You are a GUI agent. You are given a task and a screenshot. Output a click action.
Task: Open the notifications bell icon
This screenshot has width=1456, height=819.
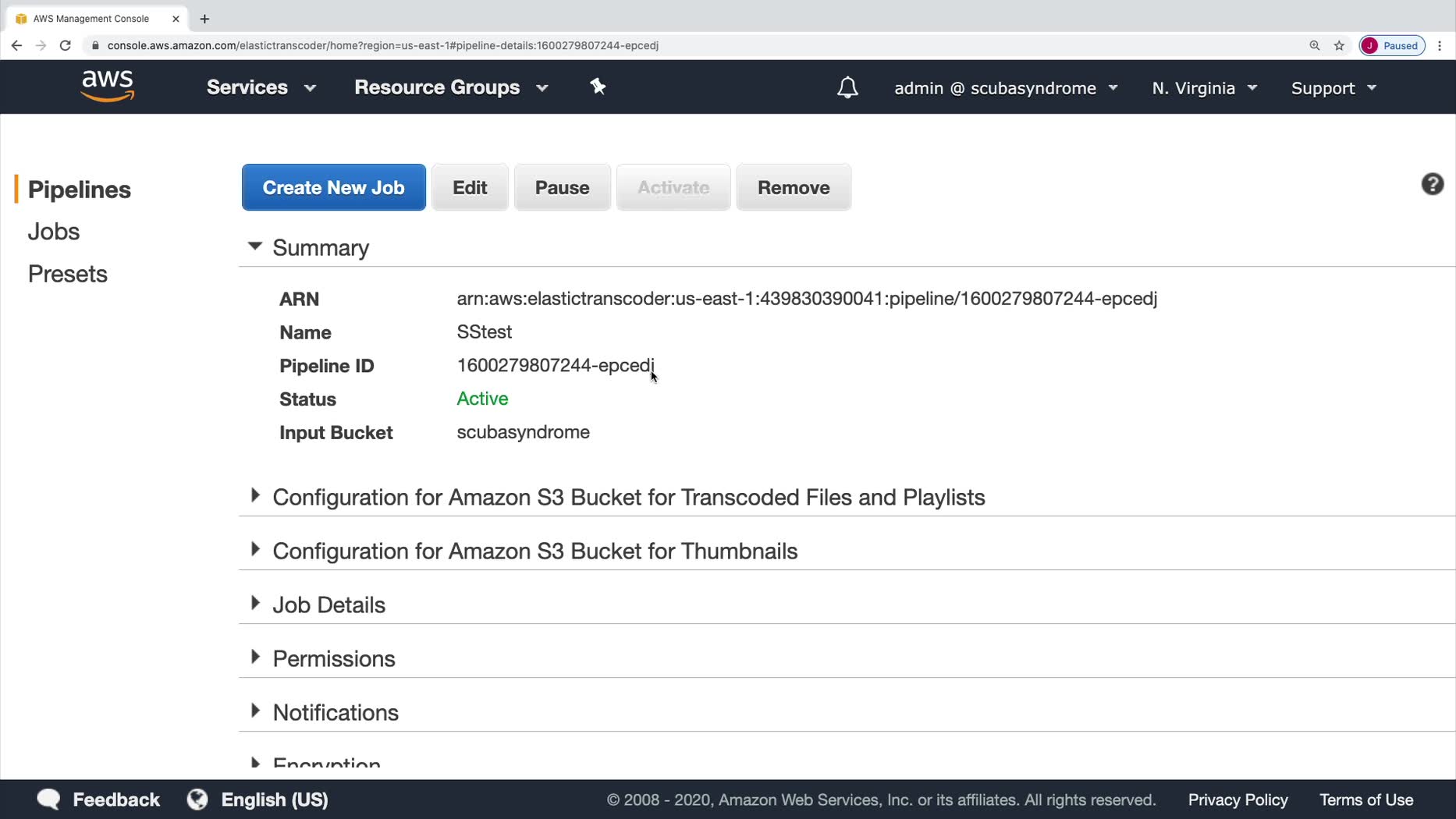point(847,88)
